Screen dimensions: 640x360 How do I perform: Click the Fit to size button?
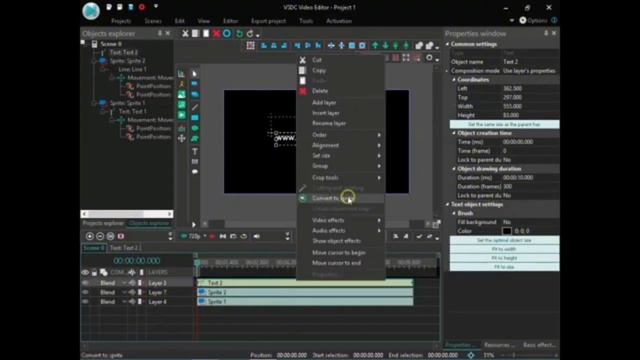click(504, 267)
